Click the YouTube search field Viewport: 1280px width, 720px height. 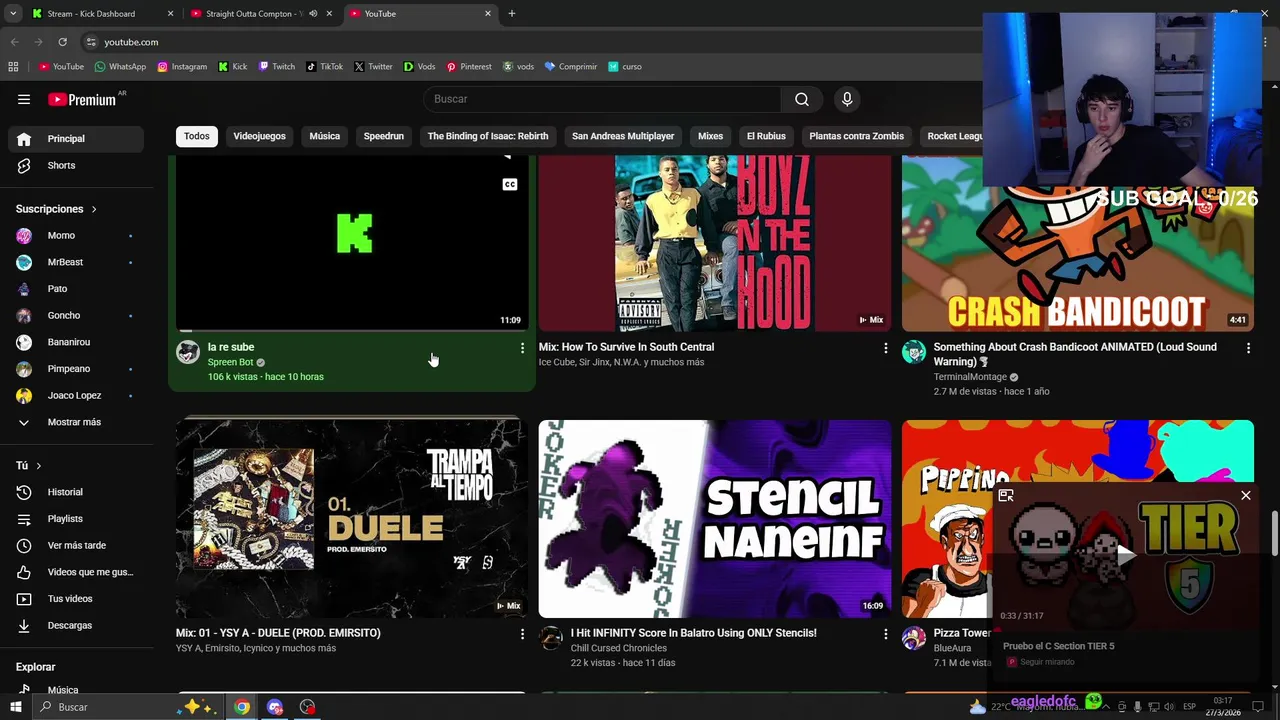pyautogui.click(x=602, y=99)
